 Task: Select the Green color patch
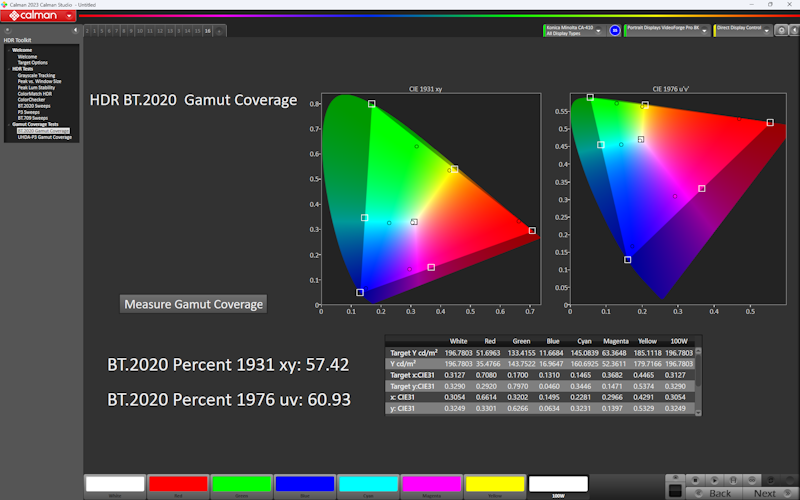point(241,484)
